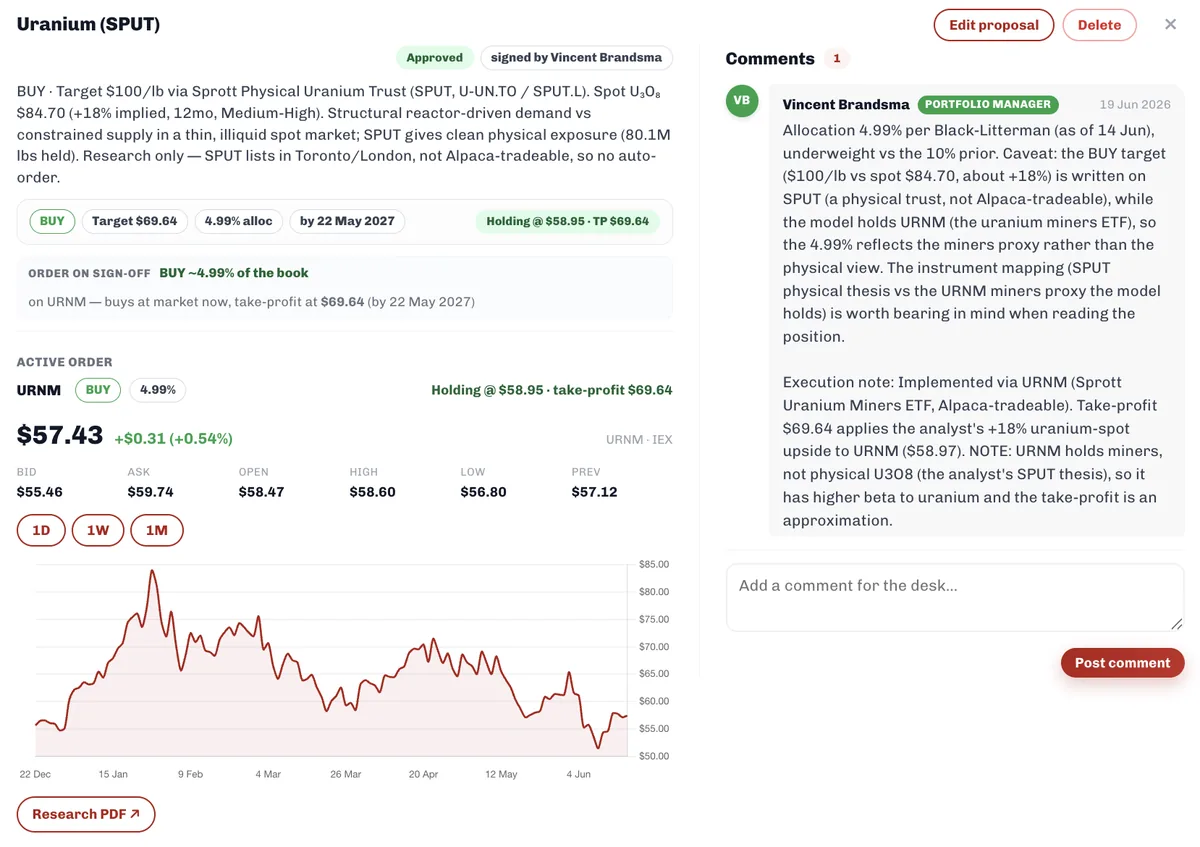Click the HIGH value $58.60

(373, 492)
